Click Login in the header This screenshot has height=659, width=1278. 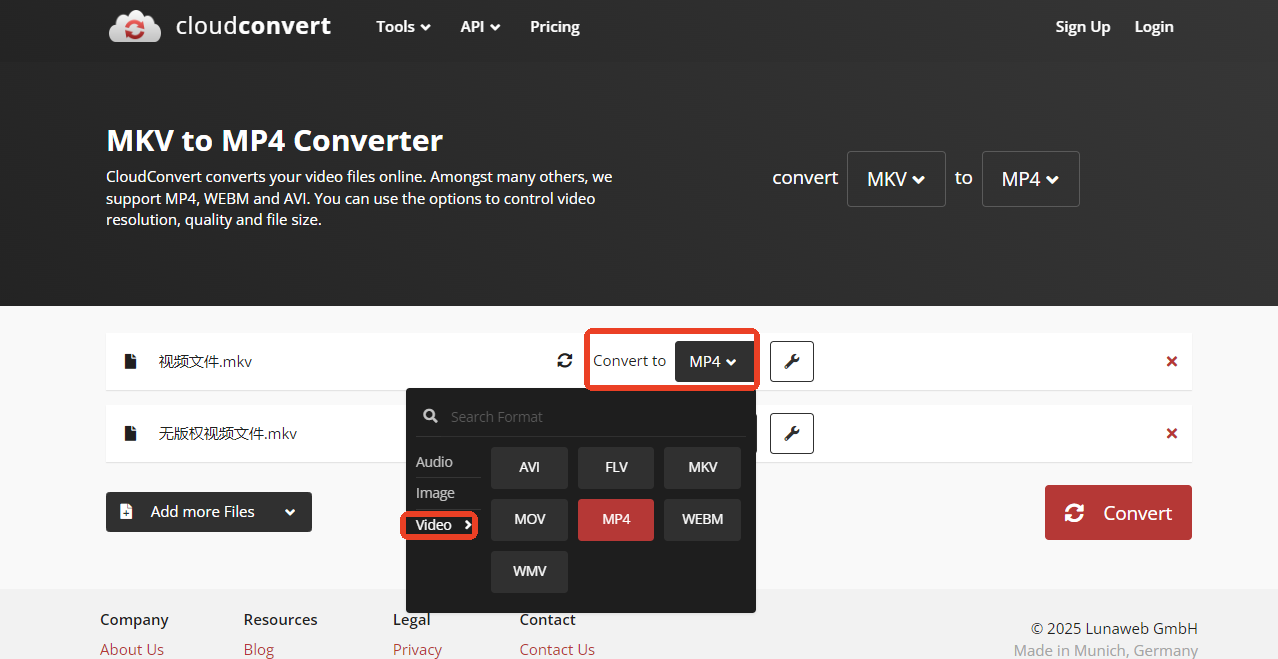pyautogui.click(x=1154, y=27)
